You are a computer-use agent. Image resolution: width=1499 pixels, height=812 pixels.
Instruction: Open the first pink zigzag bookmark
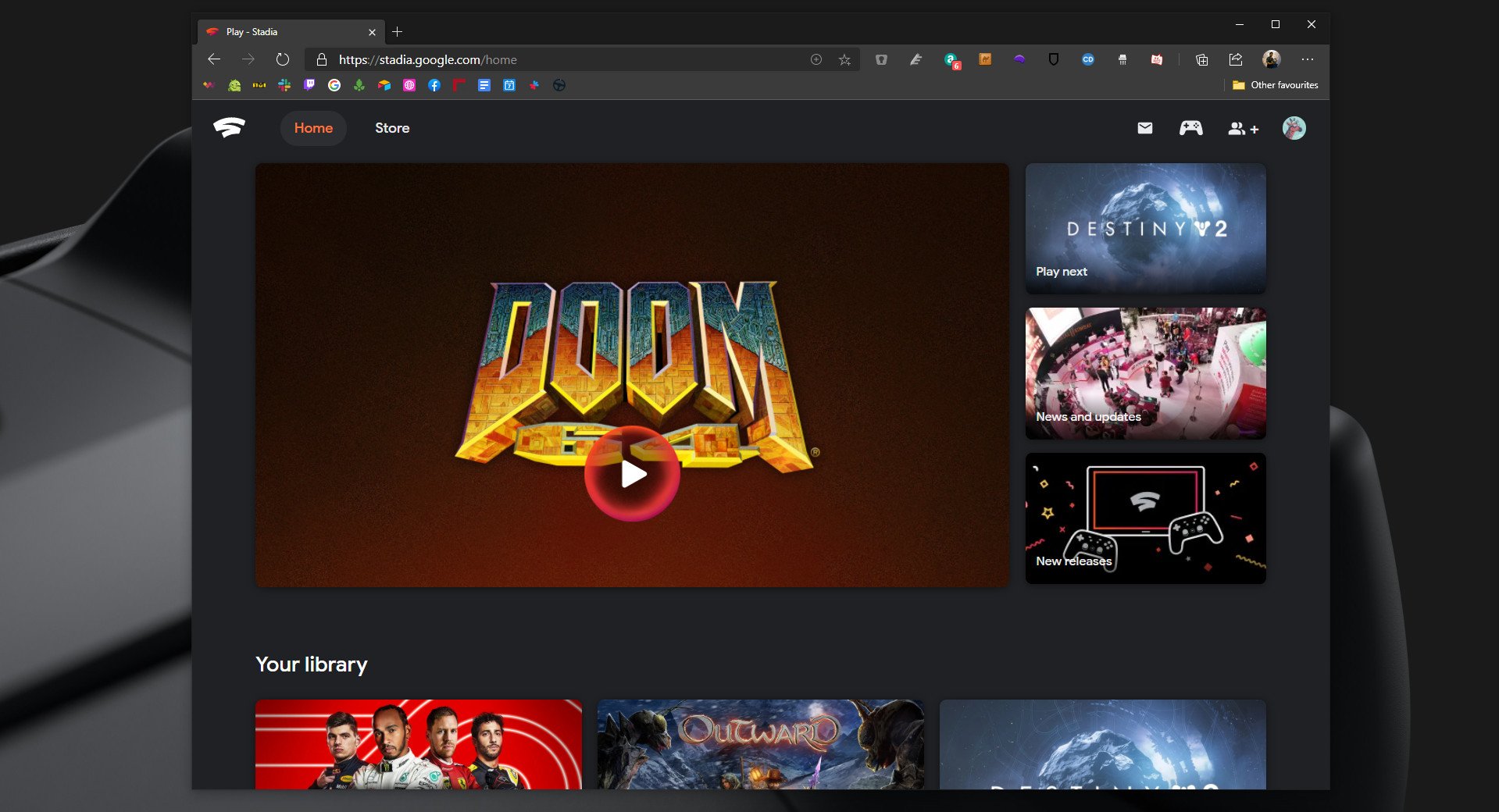[209, 85]
